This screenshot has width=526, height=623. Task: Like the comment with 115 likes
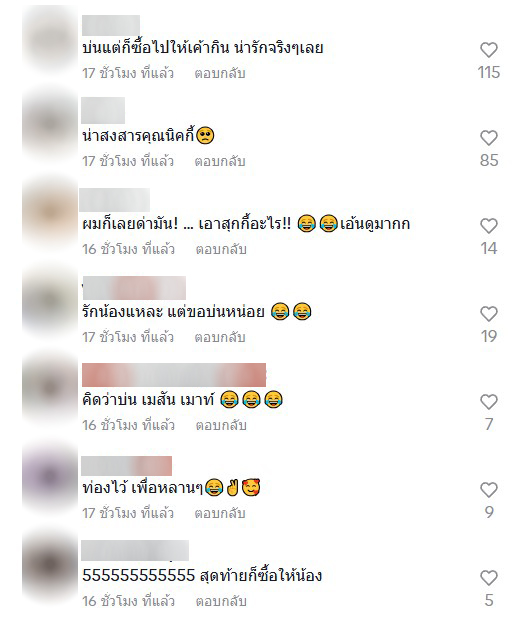pos(489,50)
